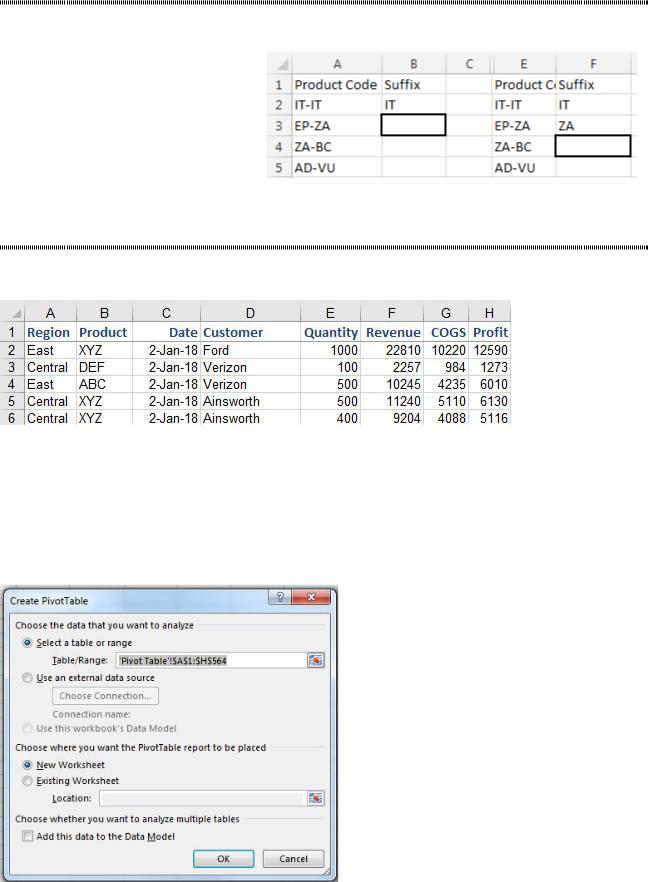The width and height of the screenshot is (648, 882).
Task: Click the 'Ford' customer cell
Action: [x=250, y=350]
